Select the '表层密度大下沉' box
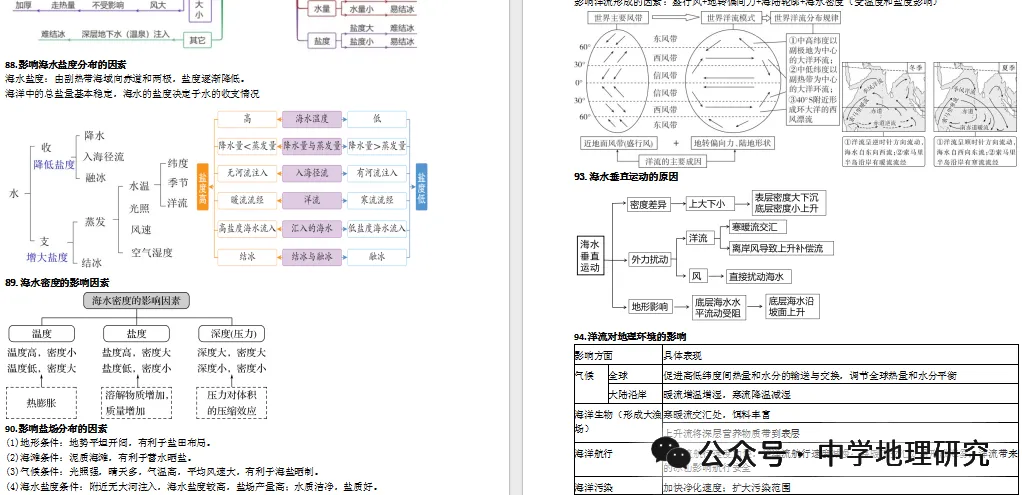 coord(789,203)
